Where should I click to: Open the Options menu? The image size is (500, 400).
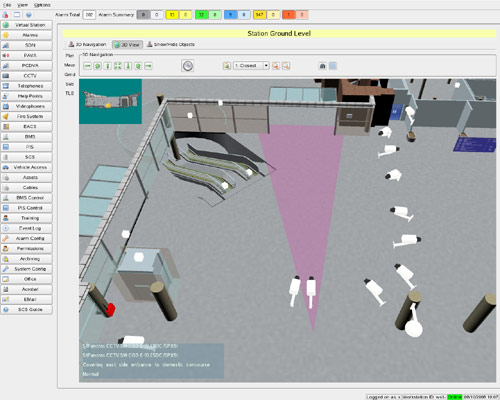coord(42,5)
